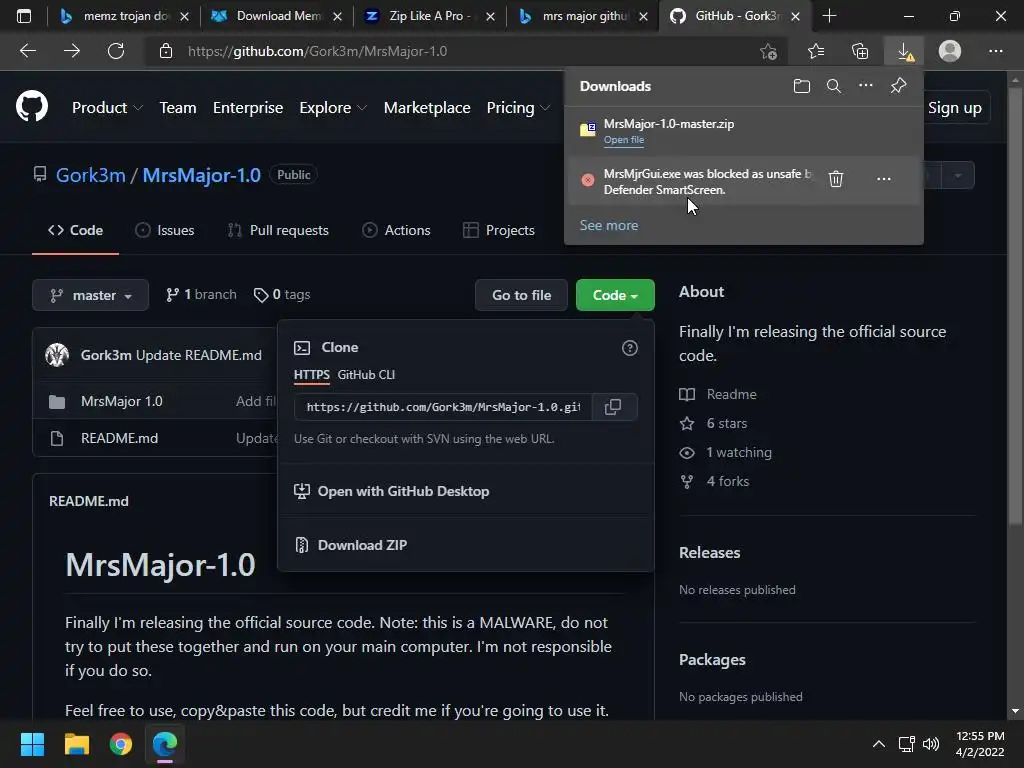Select the repository Code tab
Viewport: 1024px width, 768px height.
click(x=75, y=230)
